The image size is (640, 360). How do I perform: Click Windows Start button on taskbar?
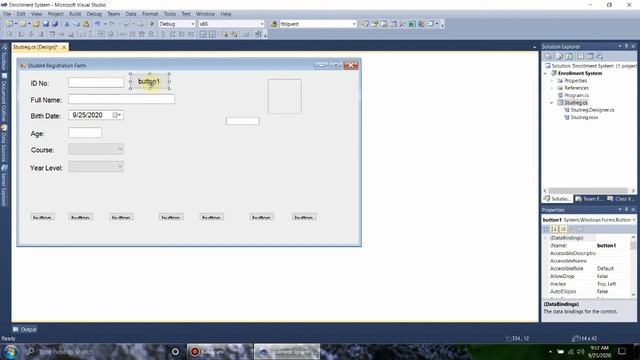[10, 351]
